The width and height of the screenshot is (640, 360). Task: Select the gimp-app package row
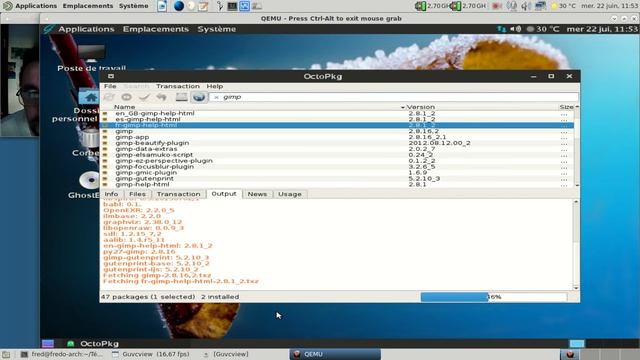pos(337,137)
